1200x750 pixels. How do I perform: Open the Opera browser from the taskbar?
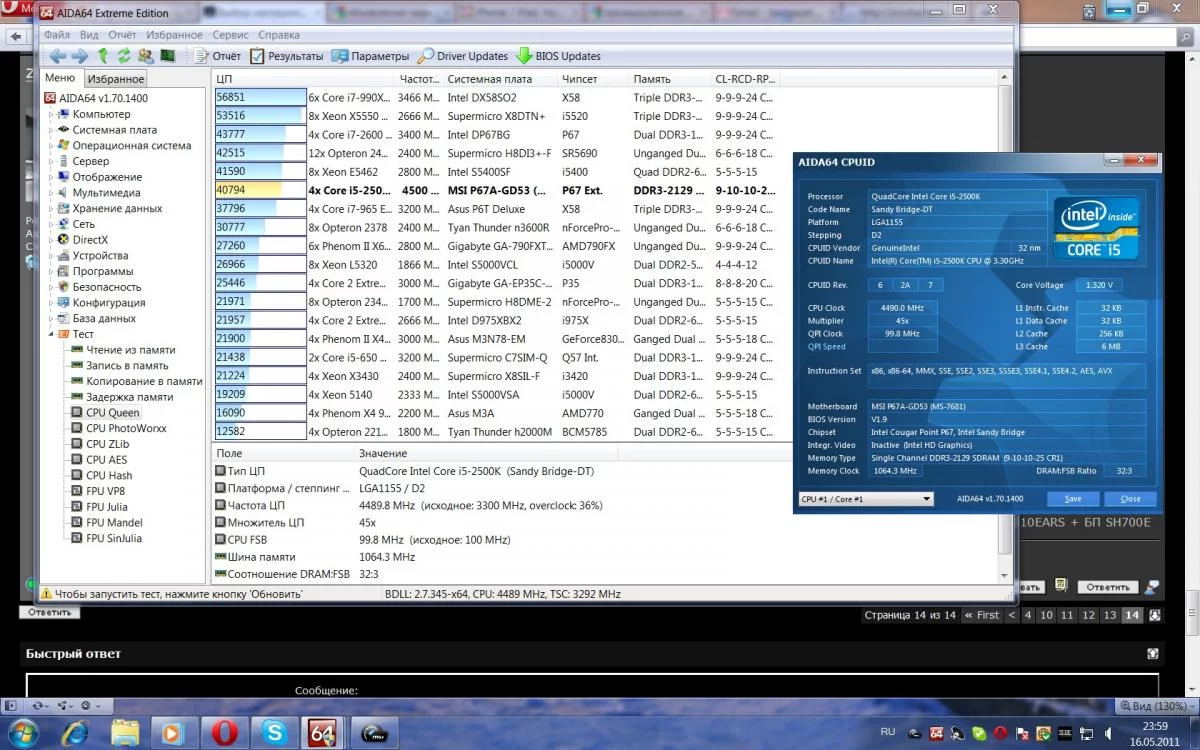pos(225,733)
